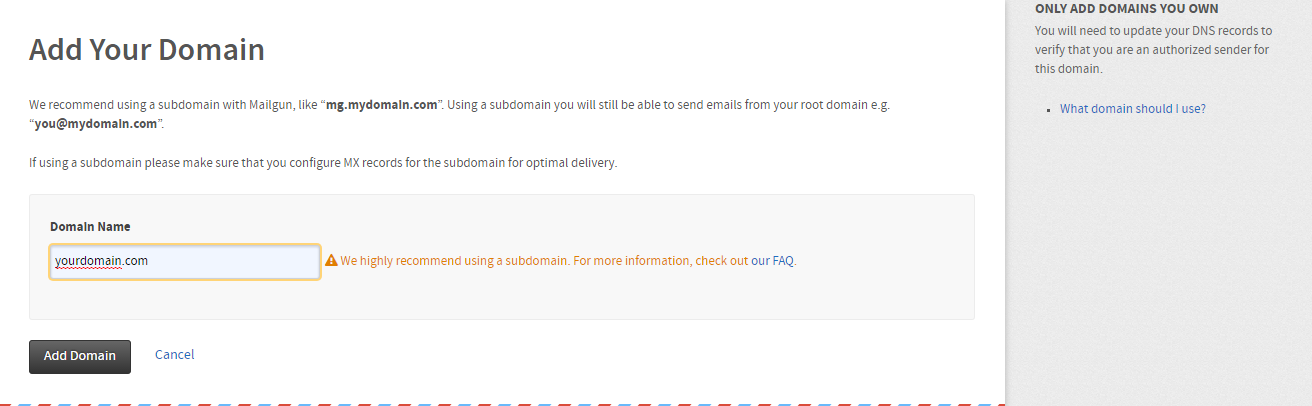1312x406 pixels.
Task: Open "What domain should I use?" link
Action: point(1132,109)
